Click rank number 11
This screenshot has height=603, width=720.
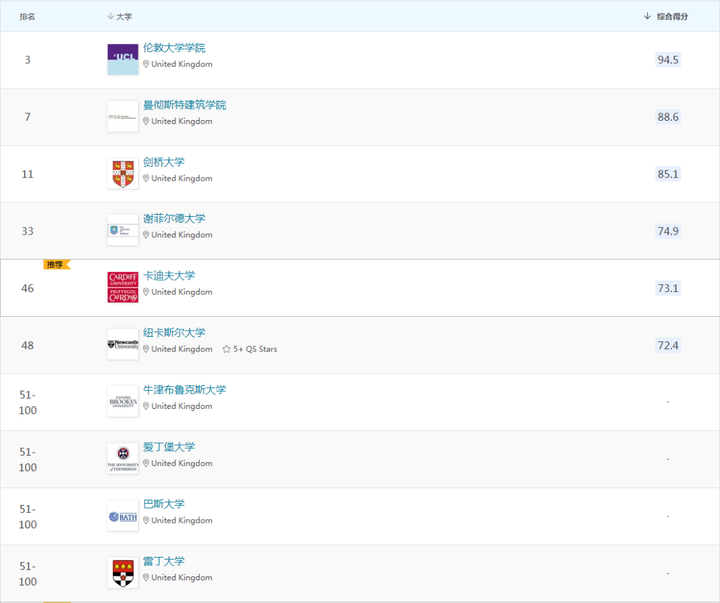point(28,174)
